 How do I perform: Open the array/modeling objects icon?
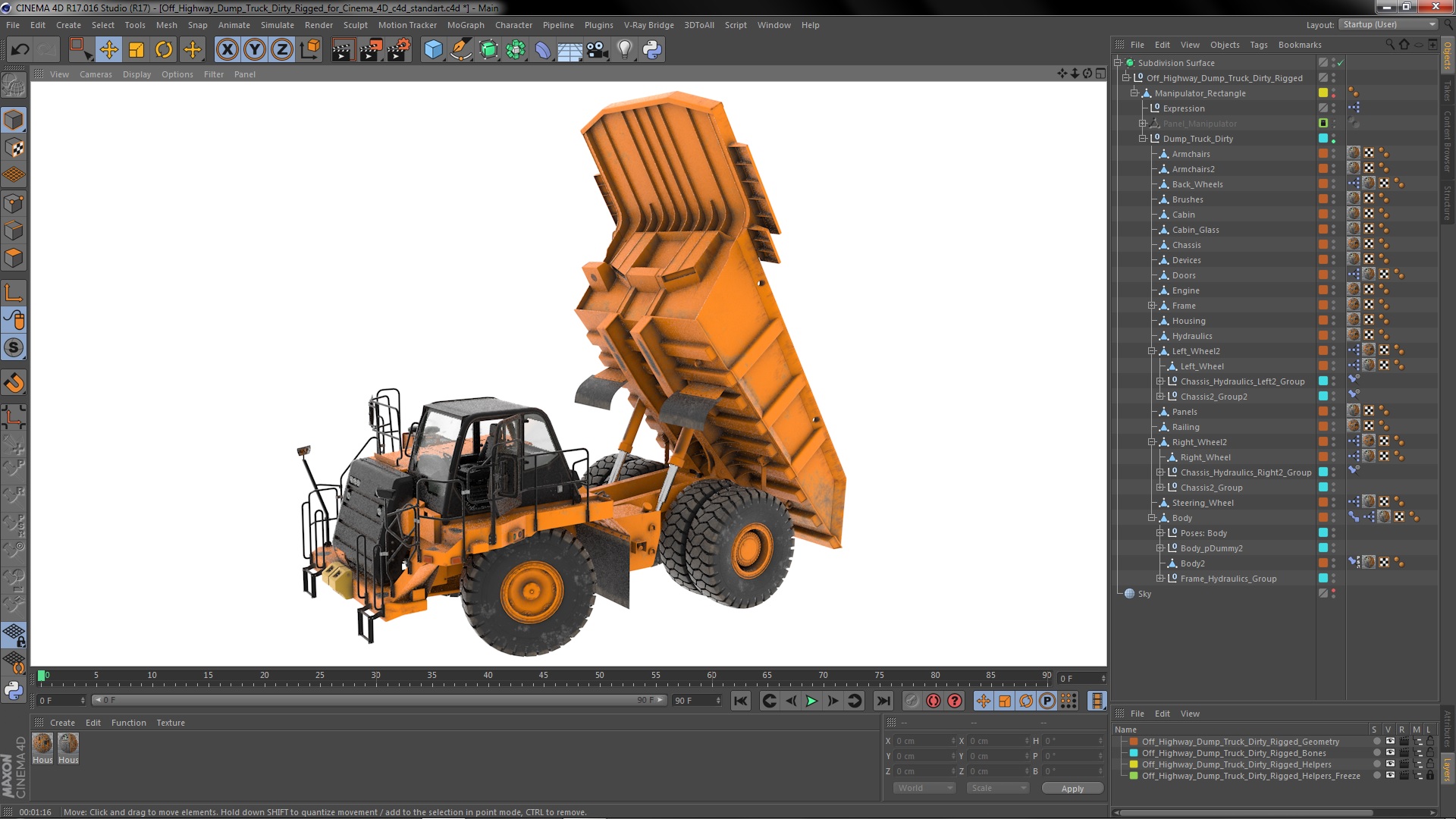pos(516,50)
